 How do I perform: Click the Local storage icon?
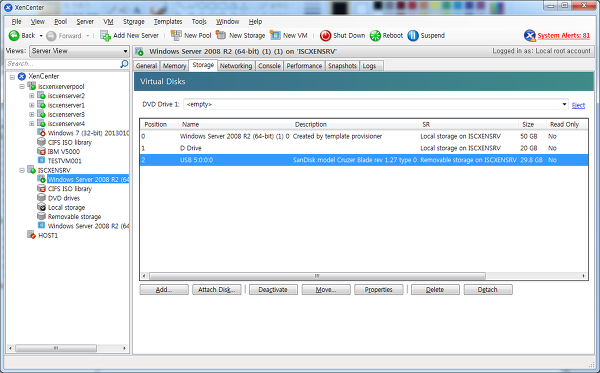[x=41, y=207]
